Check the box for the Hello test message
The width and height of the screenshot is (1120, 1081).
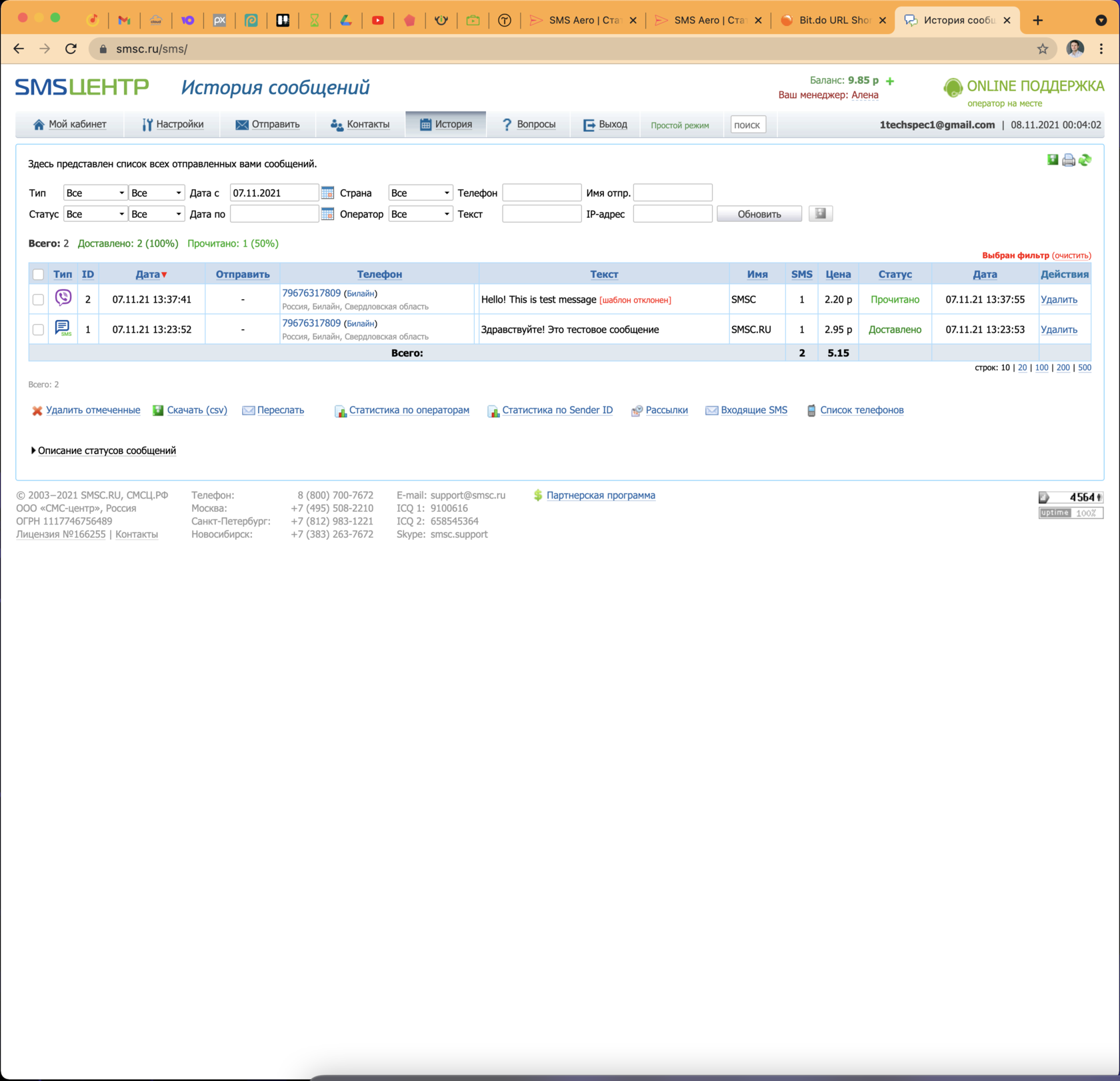click(x=39, y=300)
